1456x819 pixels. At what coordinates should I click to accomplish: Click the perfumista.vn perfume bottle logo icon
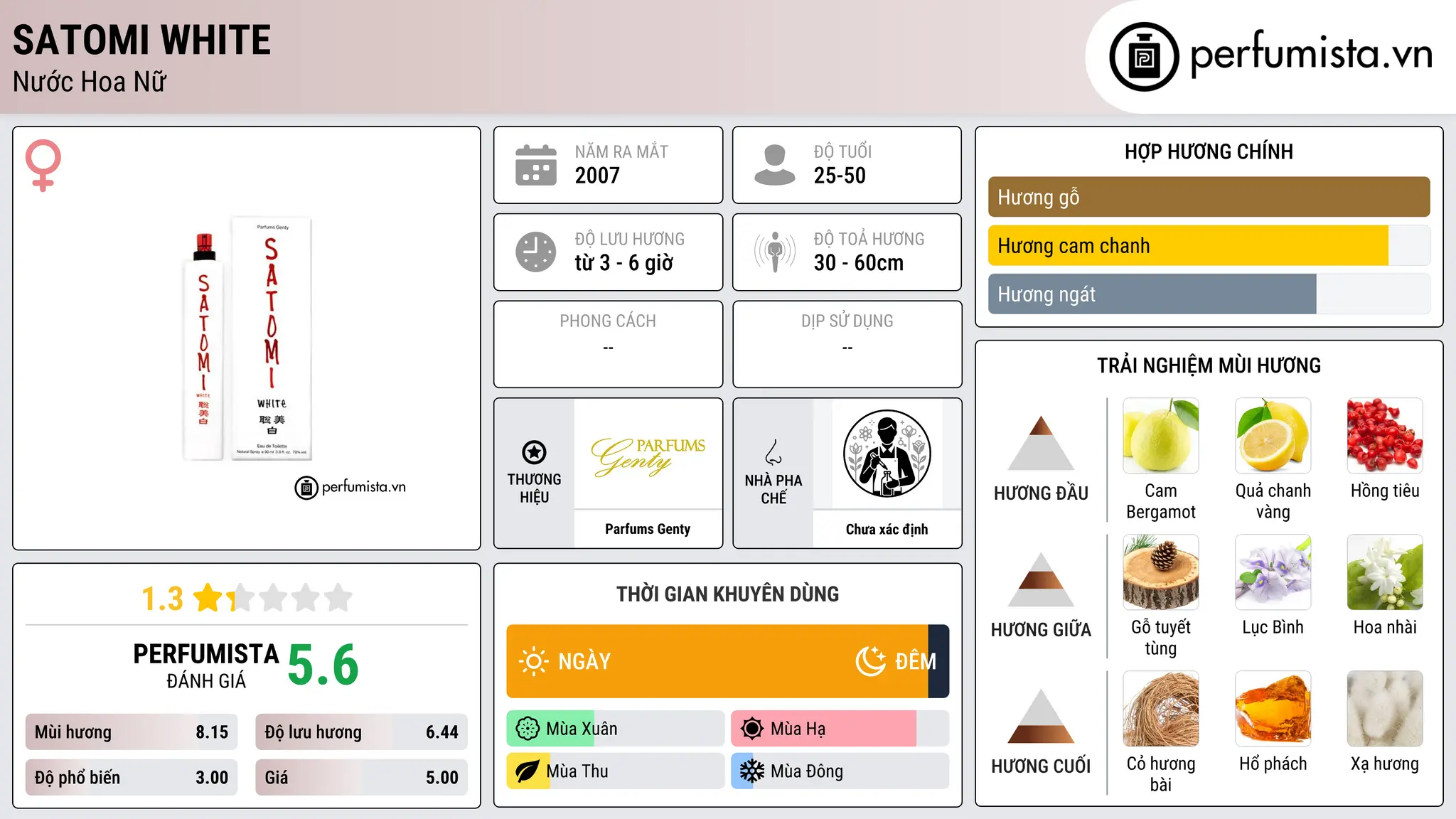click(x=1144, y=57)
